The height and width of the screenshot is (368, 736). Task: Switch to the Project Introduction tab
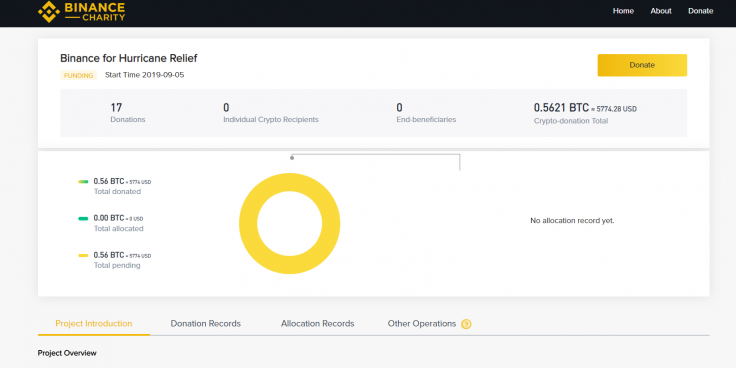(94, 323)
